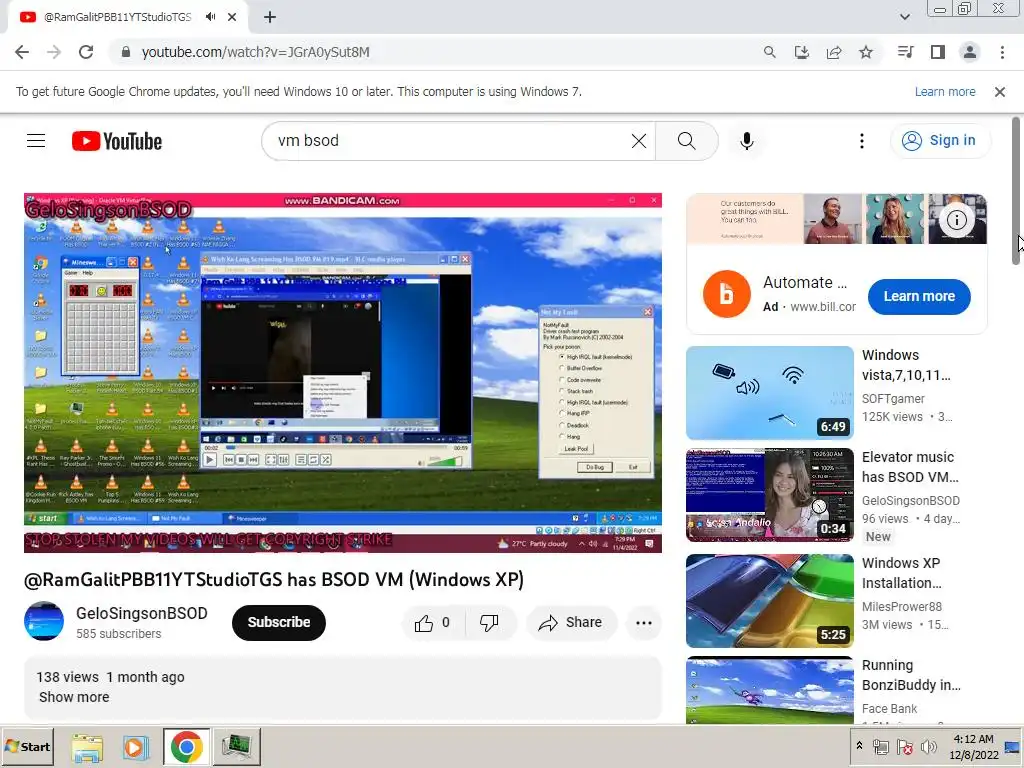Click the address bar URL
1024x768 pixels.
click(255, 52)
